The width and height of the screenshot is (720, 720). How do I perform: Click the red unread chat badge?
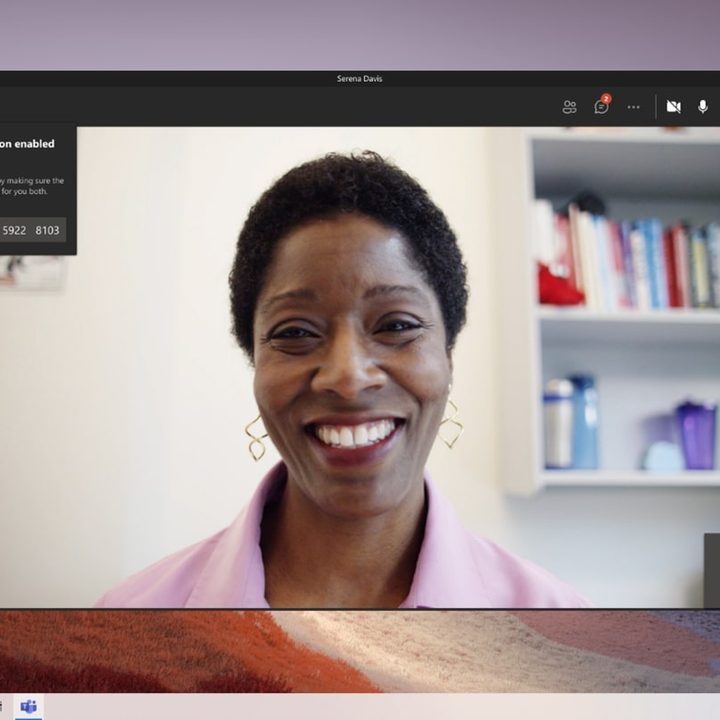(607, 98)
